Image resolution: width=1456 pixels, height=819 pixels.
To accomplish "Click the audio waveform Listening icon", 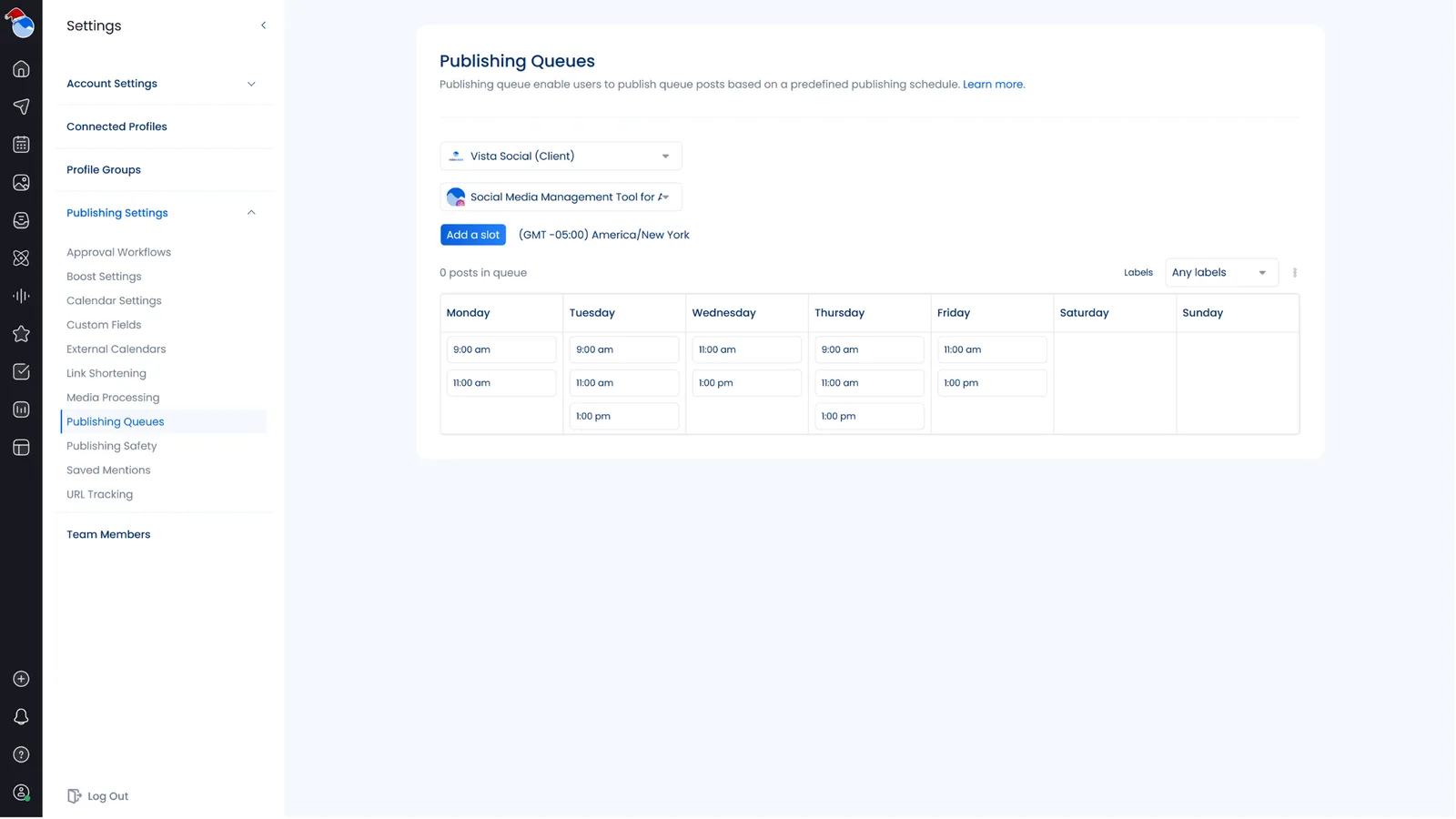I will [21, 296].
